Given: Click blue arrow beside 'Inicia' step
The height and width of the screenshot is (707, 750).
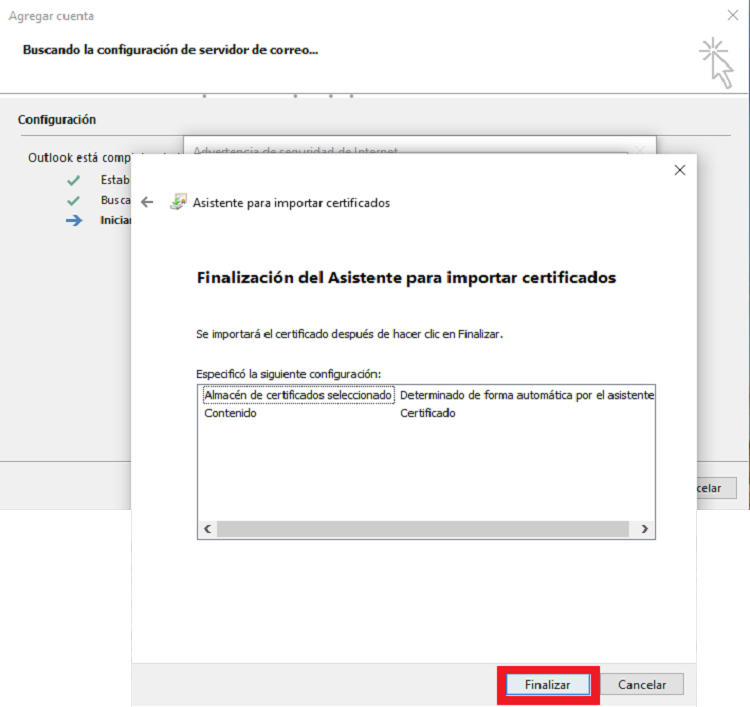Looking at the screenshot, I should (x=74, y=221).
